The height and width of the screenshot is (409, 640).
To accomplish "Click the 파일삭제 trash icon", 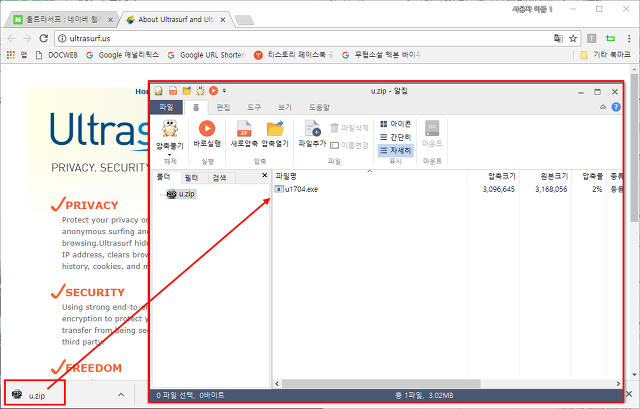I will (334, 128).
